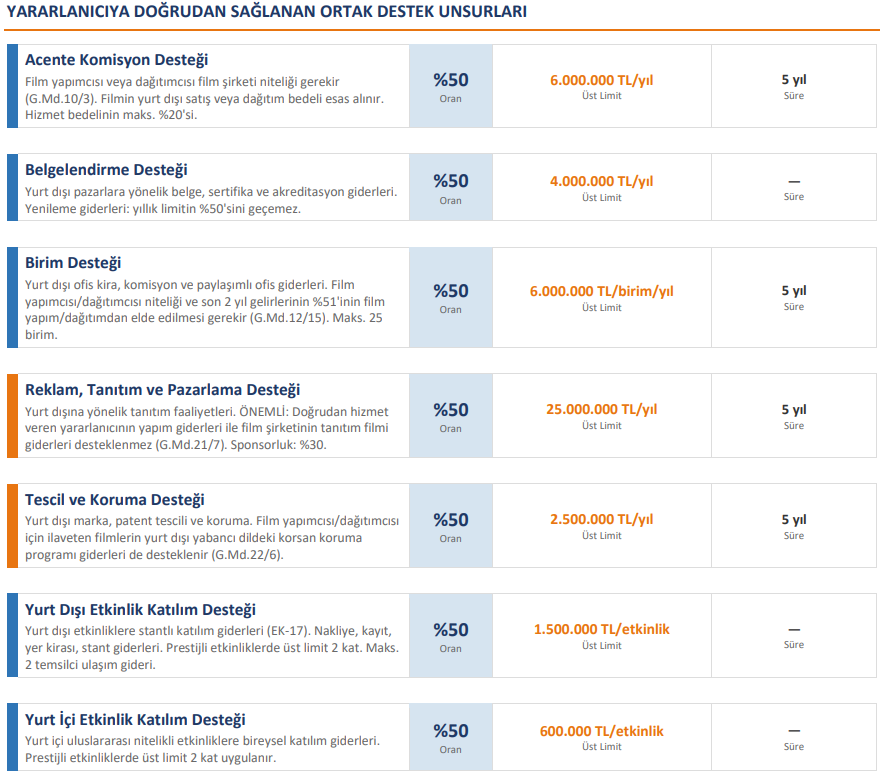The height and width of the screenshot is (776, 882).
Task: Click the 5 yıl duration in Tescil row
Action: pyautogui.click(x=793, y=520)
